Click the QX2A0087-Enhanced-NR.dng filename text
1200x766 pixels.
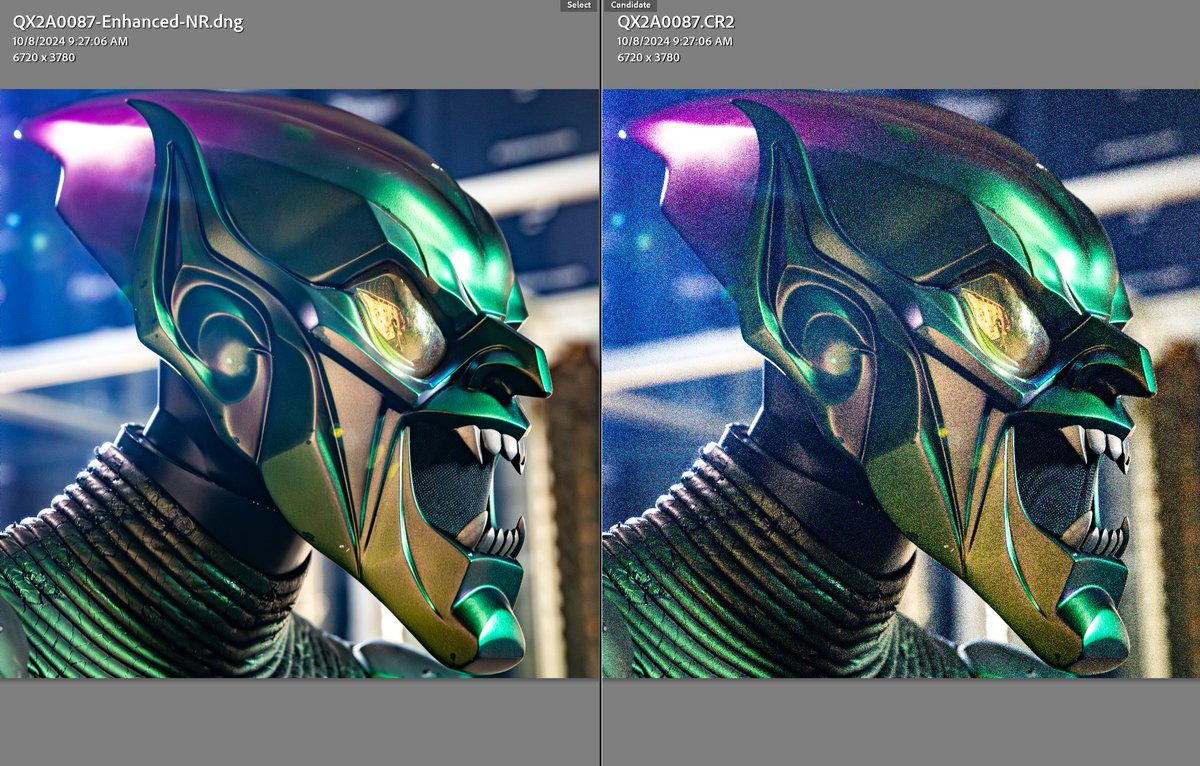coord(128,21)
